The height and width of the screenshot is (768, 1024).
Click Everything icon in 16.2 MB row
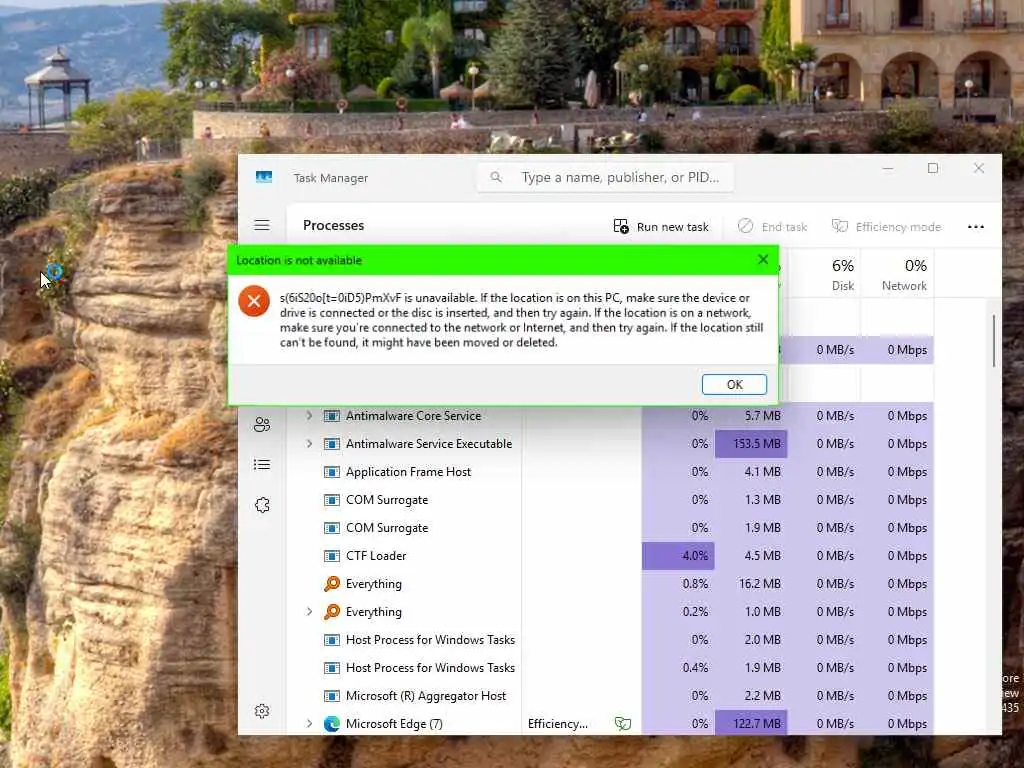click(x=332, y=584)
